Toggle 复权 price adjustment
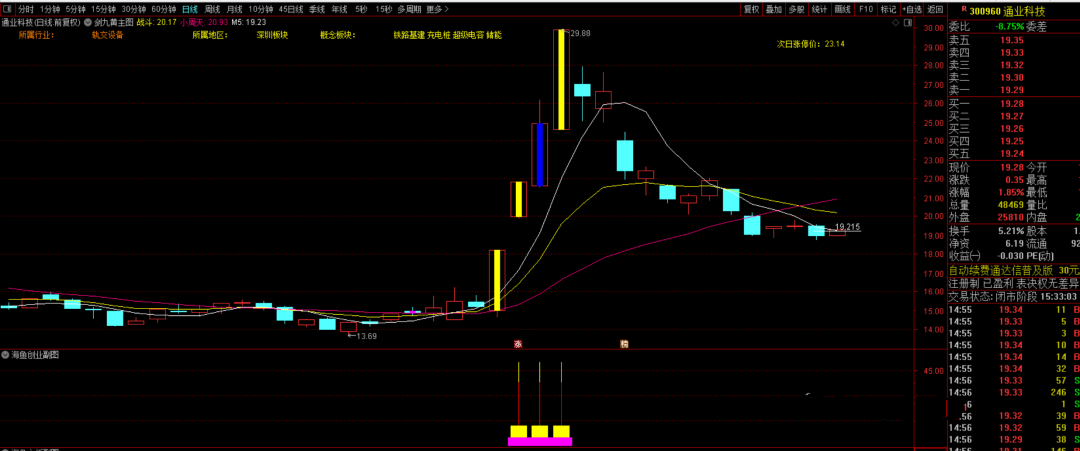The height and width of the screenshot is (451, 1080). click(751, 9)
